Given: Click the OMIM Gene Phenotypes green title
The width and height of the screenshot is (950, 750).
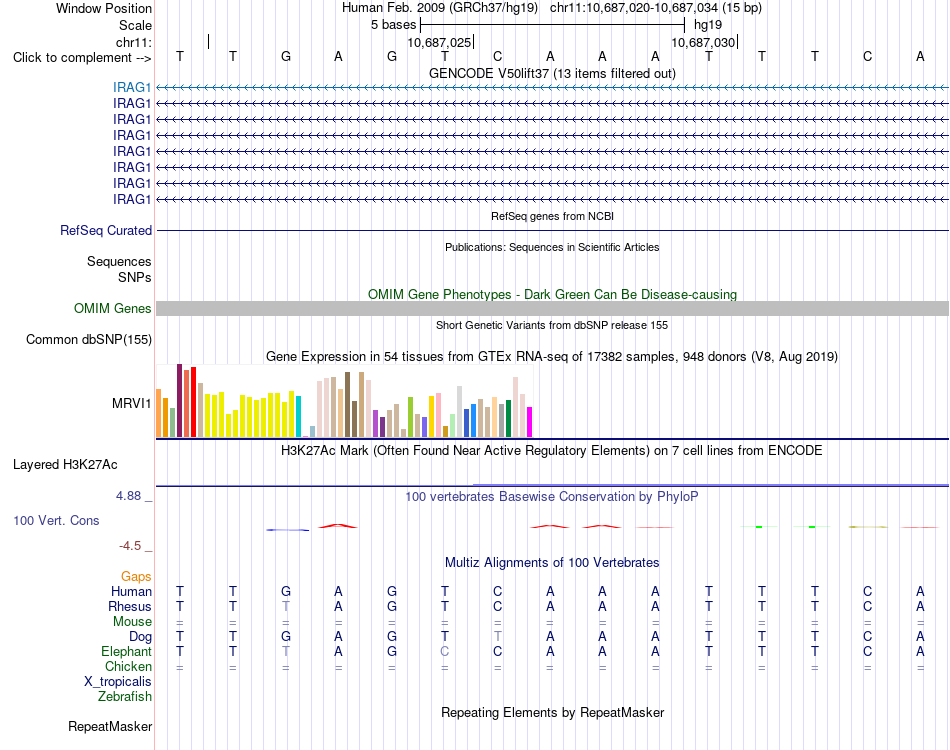Looking at the screenshot, I should [552, 294].
